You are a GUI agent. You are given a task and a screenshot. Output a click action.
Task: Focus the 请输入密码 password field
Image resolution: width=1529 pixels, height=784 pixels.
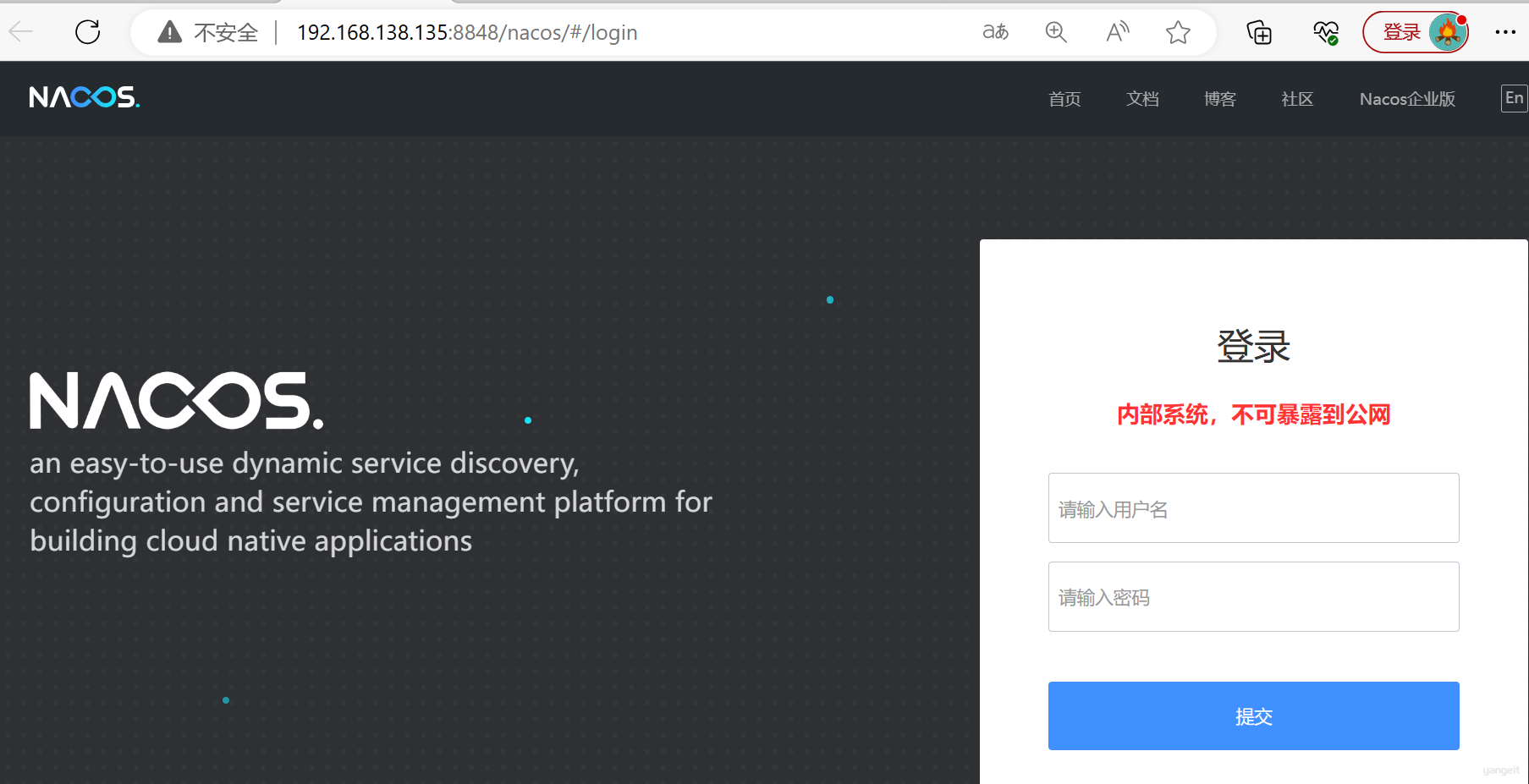1253,596
